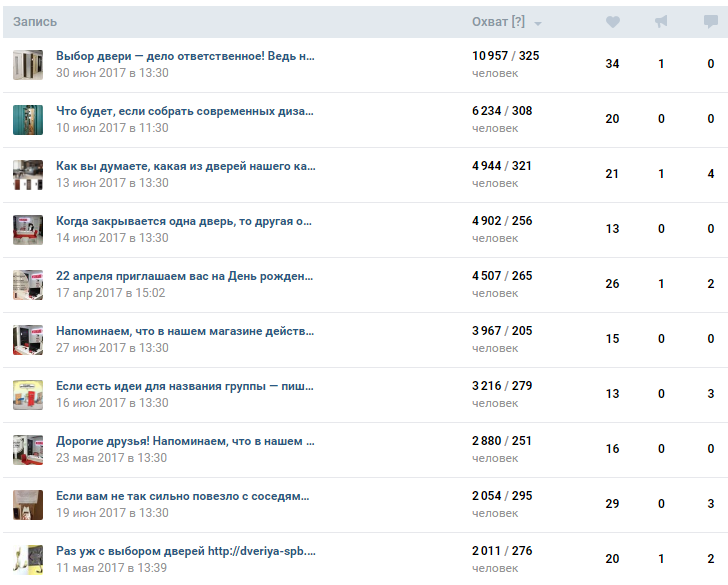Click thumbnail of the 30 июн 2017 post
This screenshot has height=585, width=728.
28,65
